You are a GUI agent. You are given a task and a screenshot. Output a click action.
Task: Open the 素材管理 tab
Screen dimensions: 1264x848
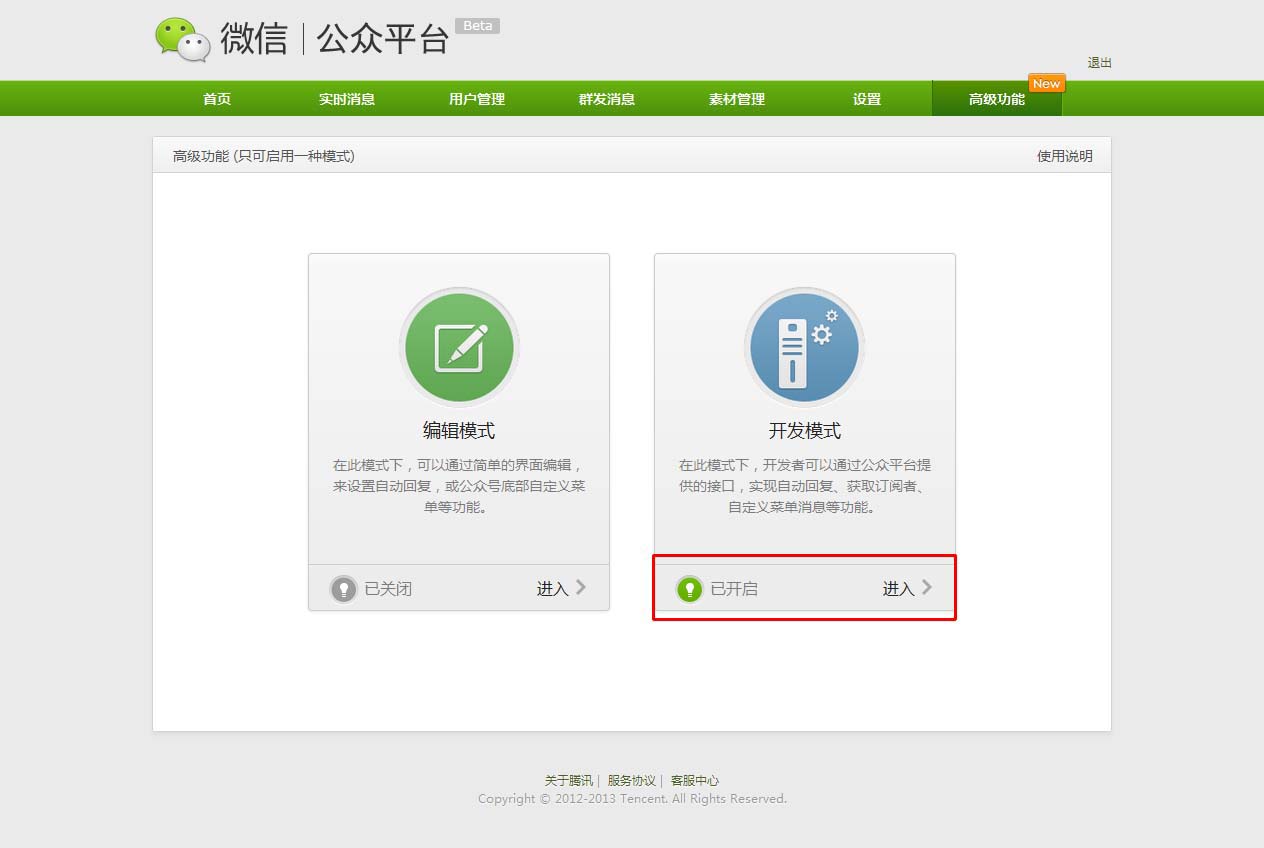coord(737,99)
